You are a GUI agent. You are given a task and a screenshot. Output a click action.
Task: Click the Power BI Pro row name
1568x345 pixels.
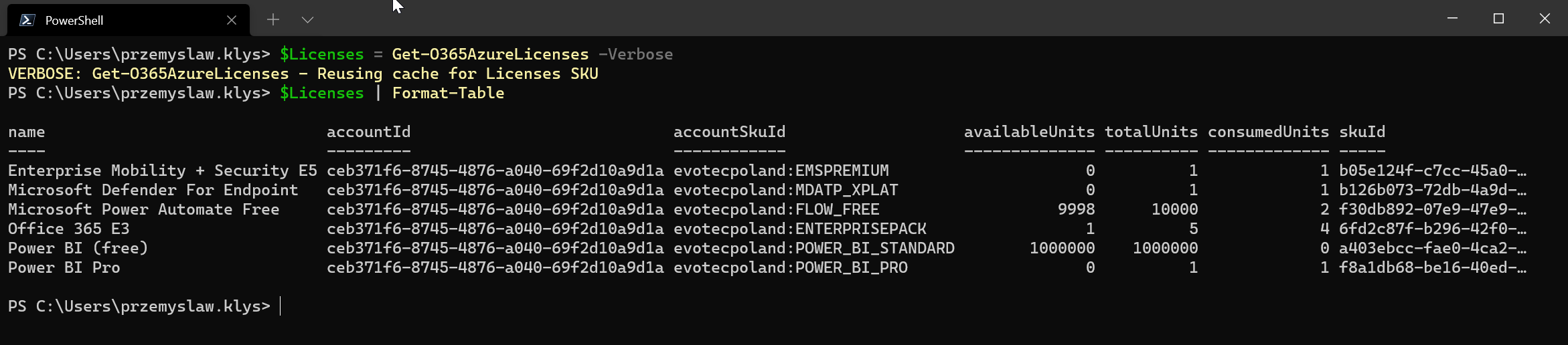click(64, 267)
